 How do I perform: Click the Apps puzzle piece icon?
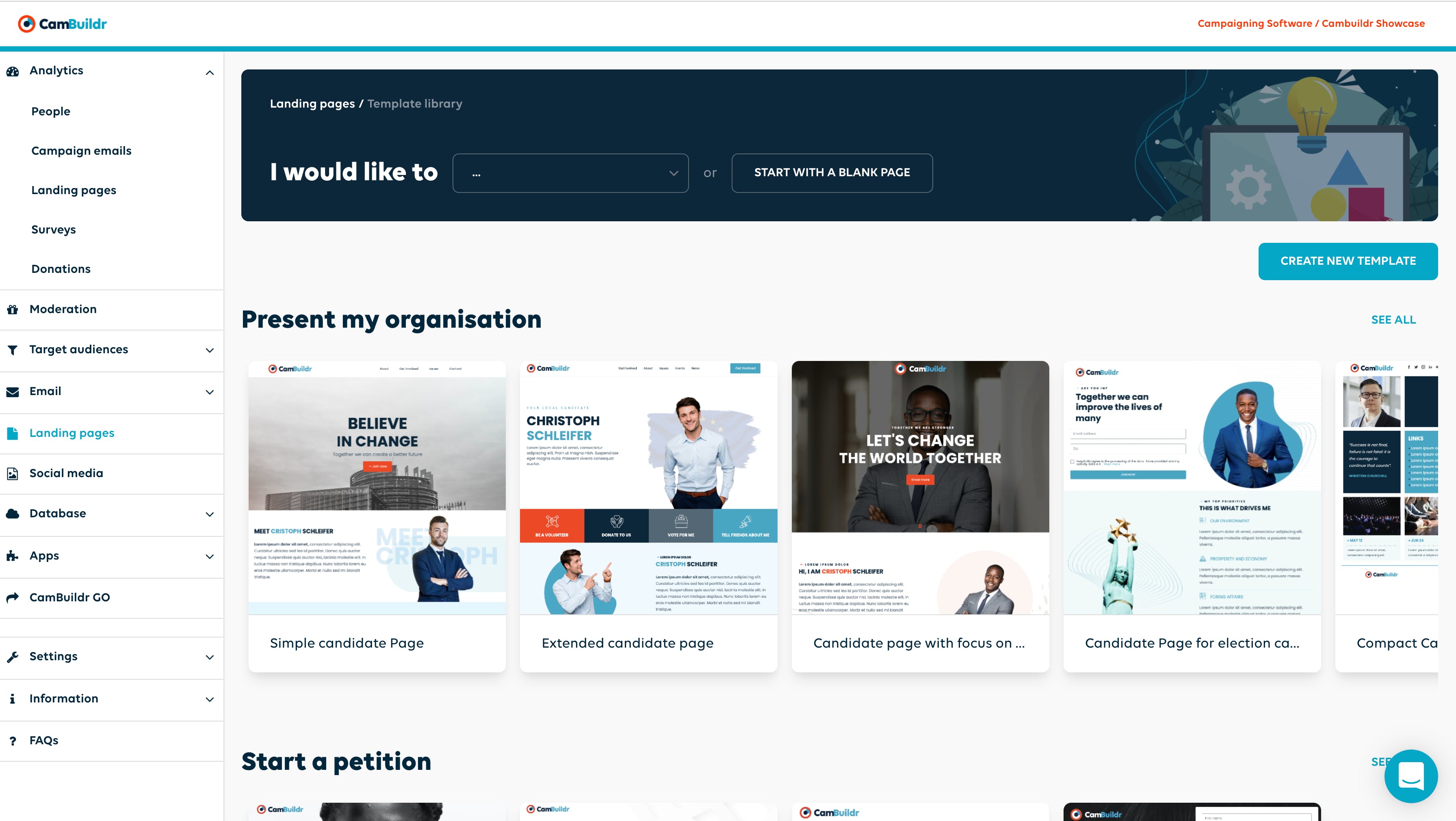[x=13, y=556]
